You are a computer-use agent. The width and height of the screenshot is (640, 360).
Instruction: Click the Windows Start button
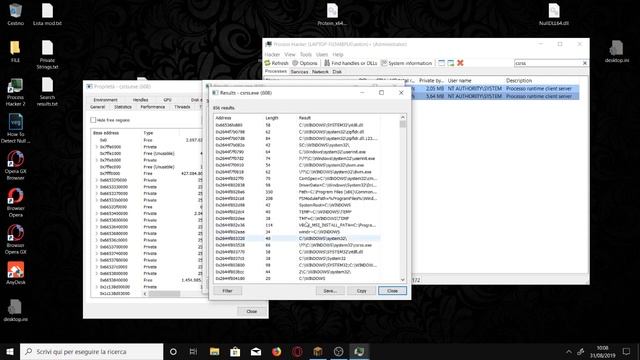pyautogui.click(x=10, y=351)
